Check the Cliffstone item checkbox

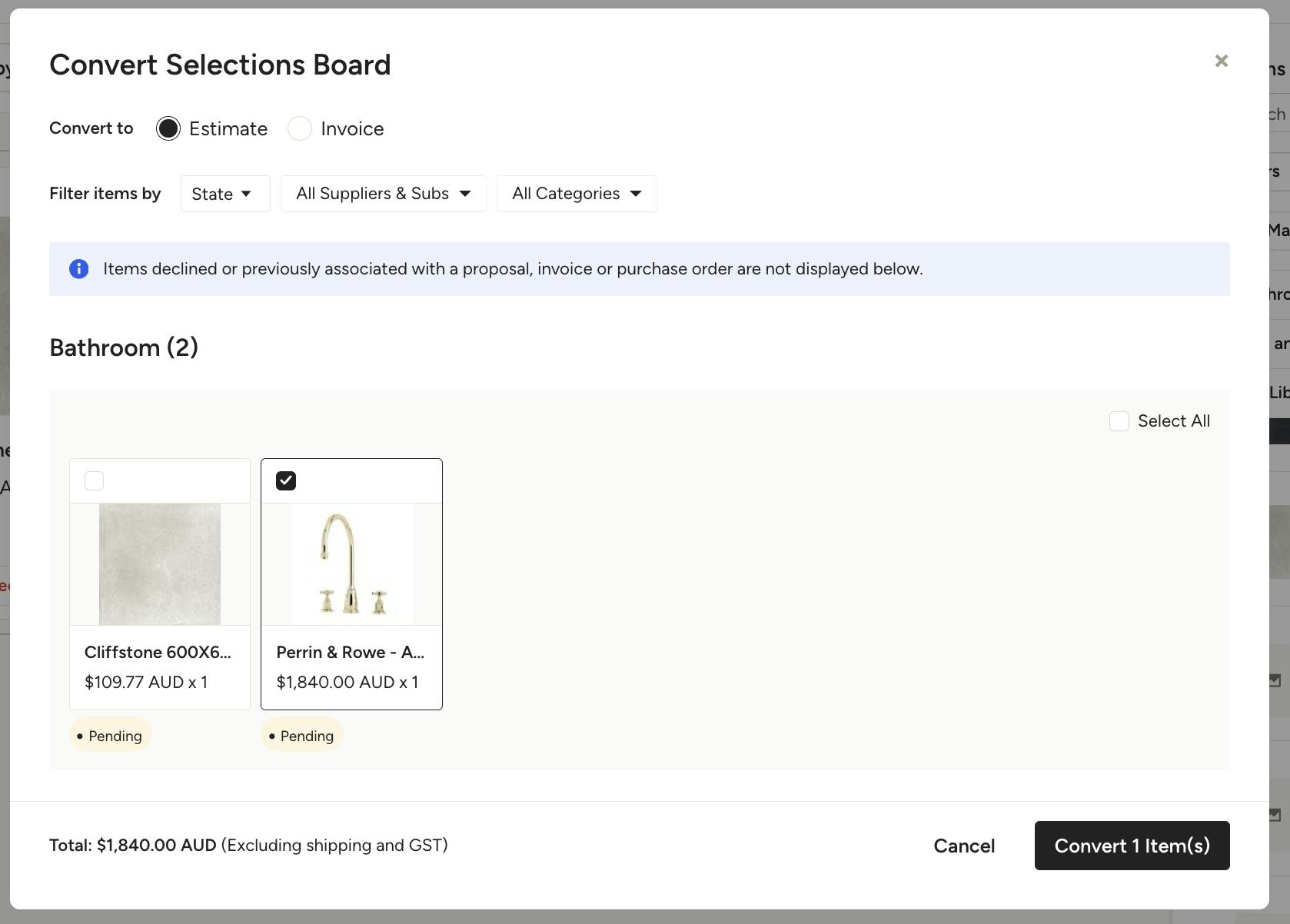click(x=94, y=481)
